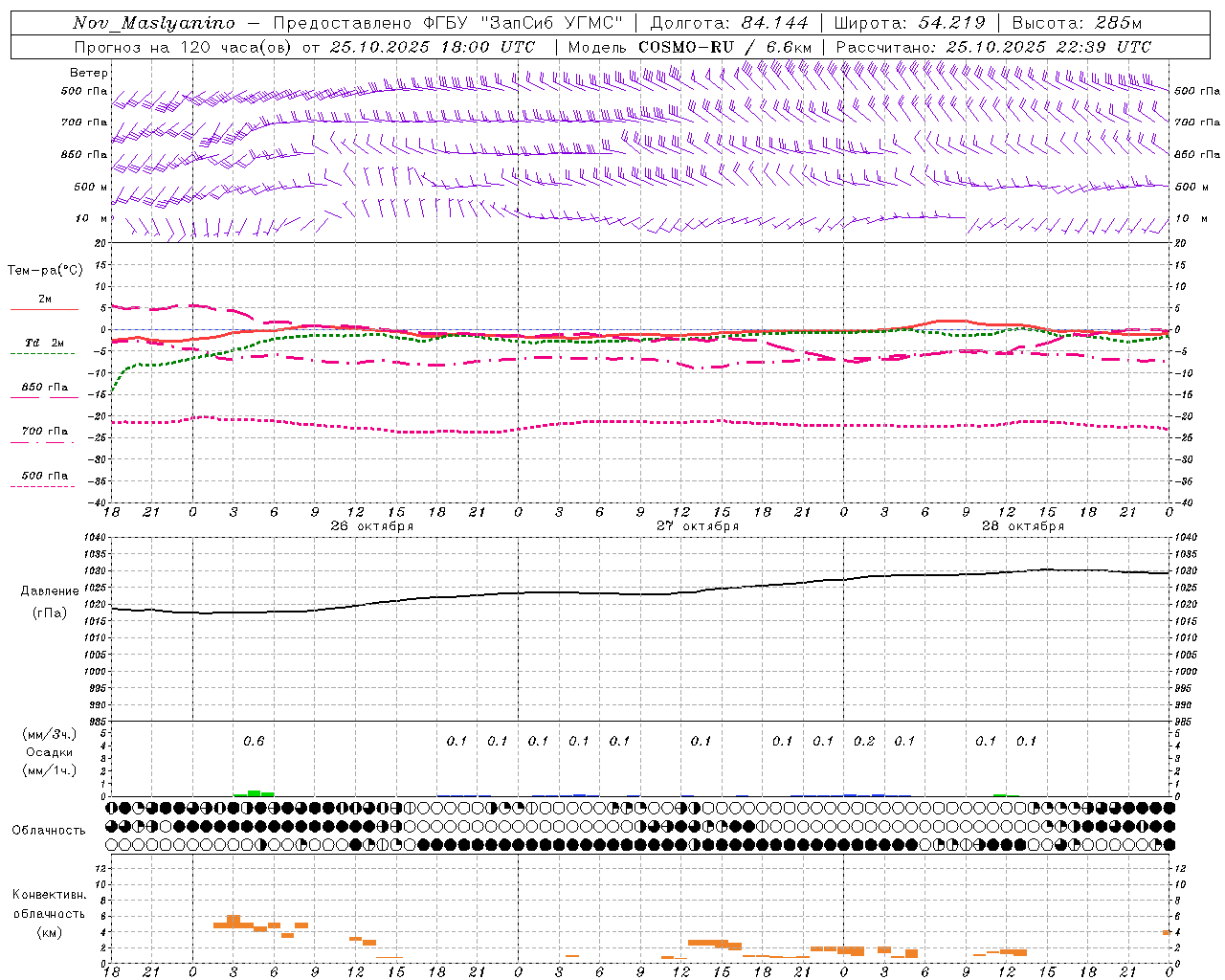Click the Тем-ра(°C) temperature panel label

click(x=45, y=270)
